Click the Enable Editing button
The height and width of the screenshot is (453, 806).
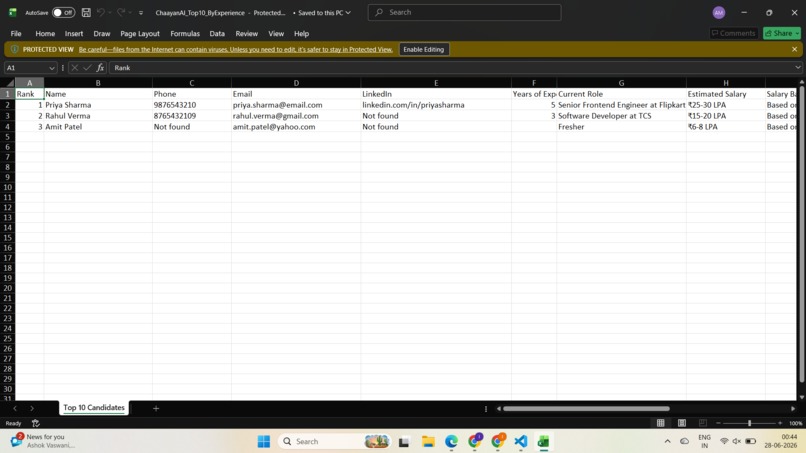(424, 49)
